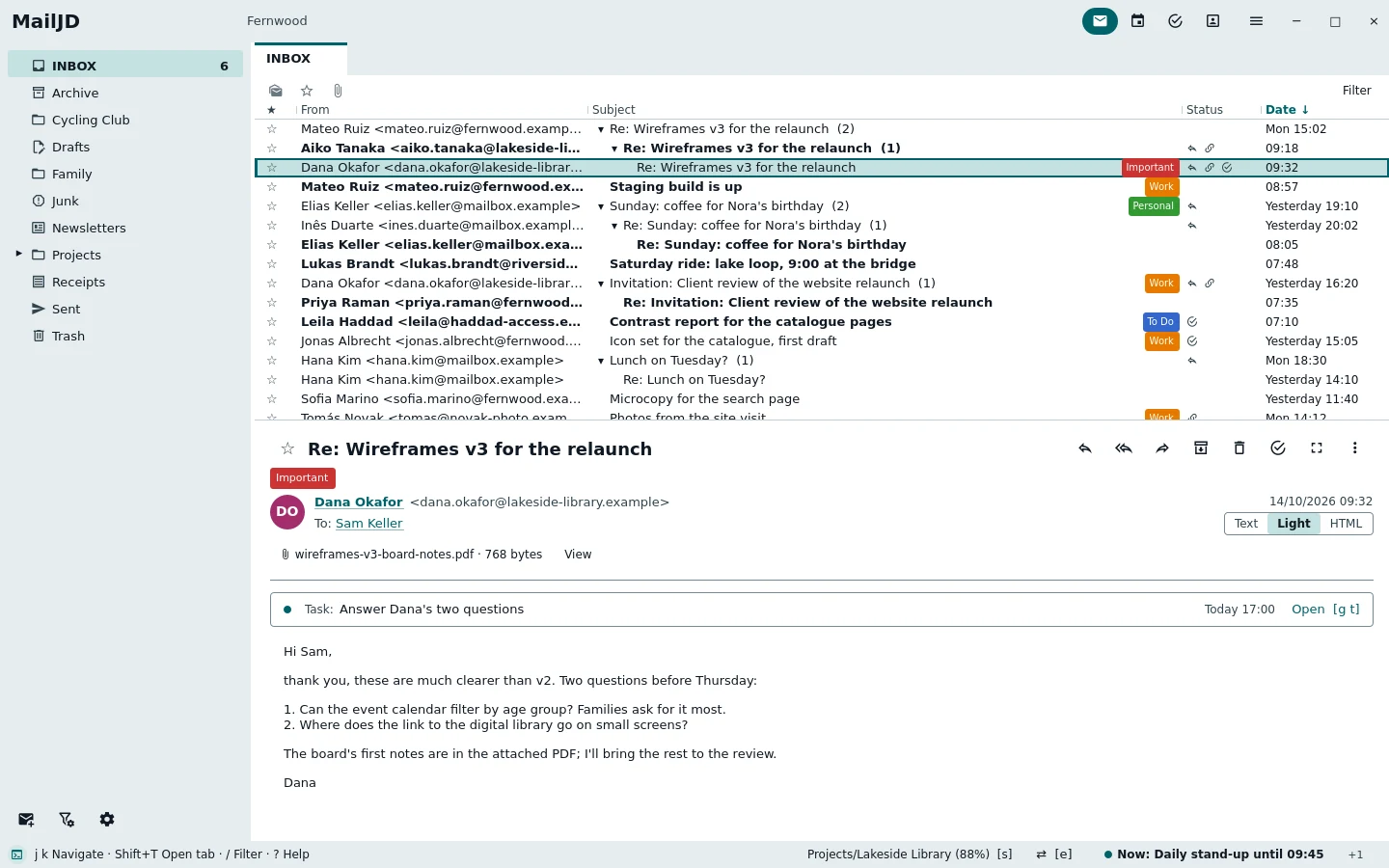1389x868 pixels.
Task: Mark the message as task done
Action: 1278,448
